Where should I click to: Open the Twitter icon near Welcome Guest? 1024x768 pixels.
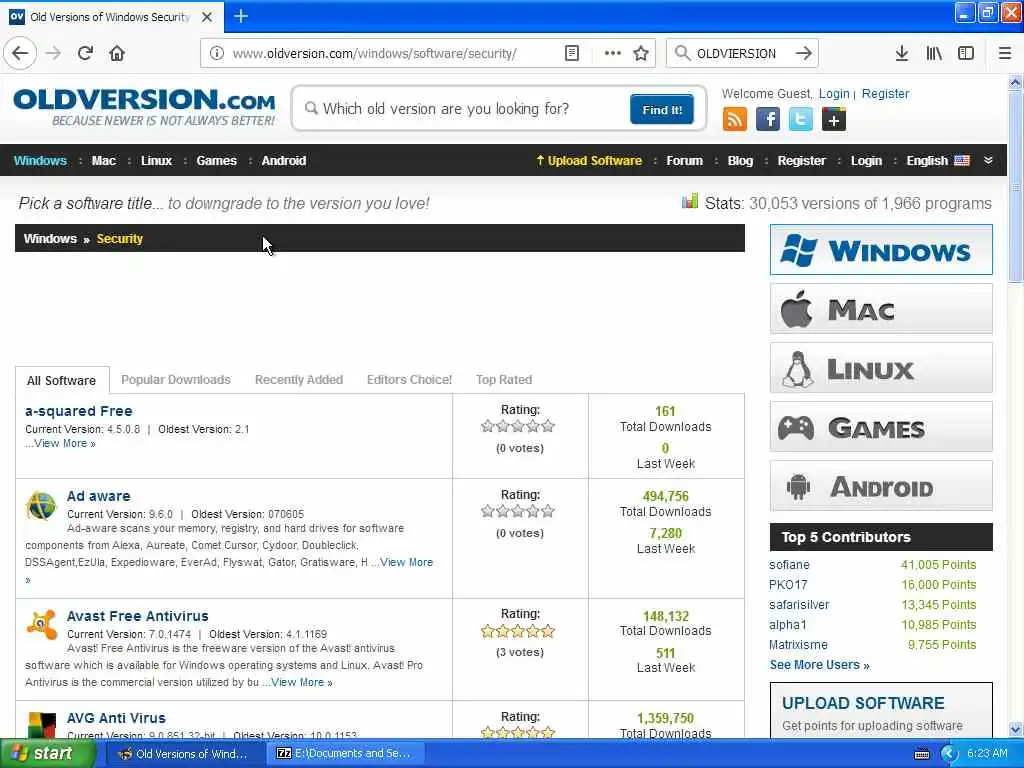801,120
